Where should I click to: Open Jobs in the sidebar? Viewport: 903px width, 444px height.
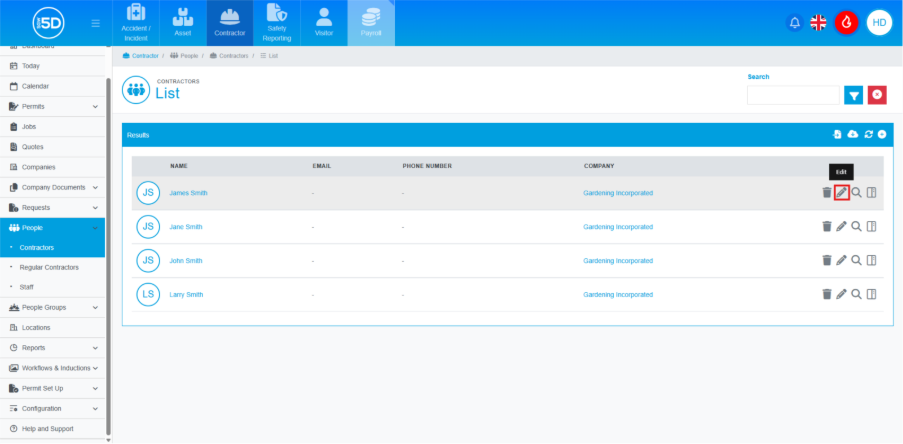[52, 127]
